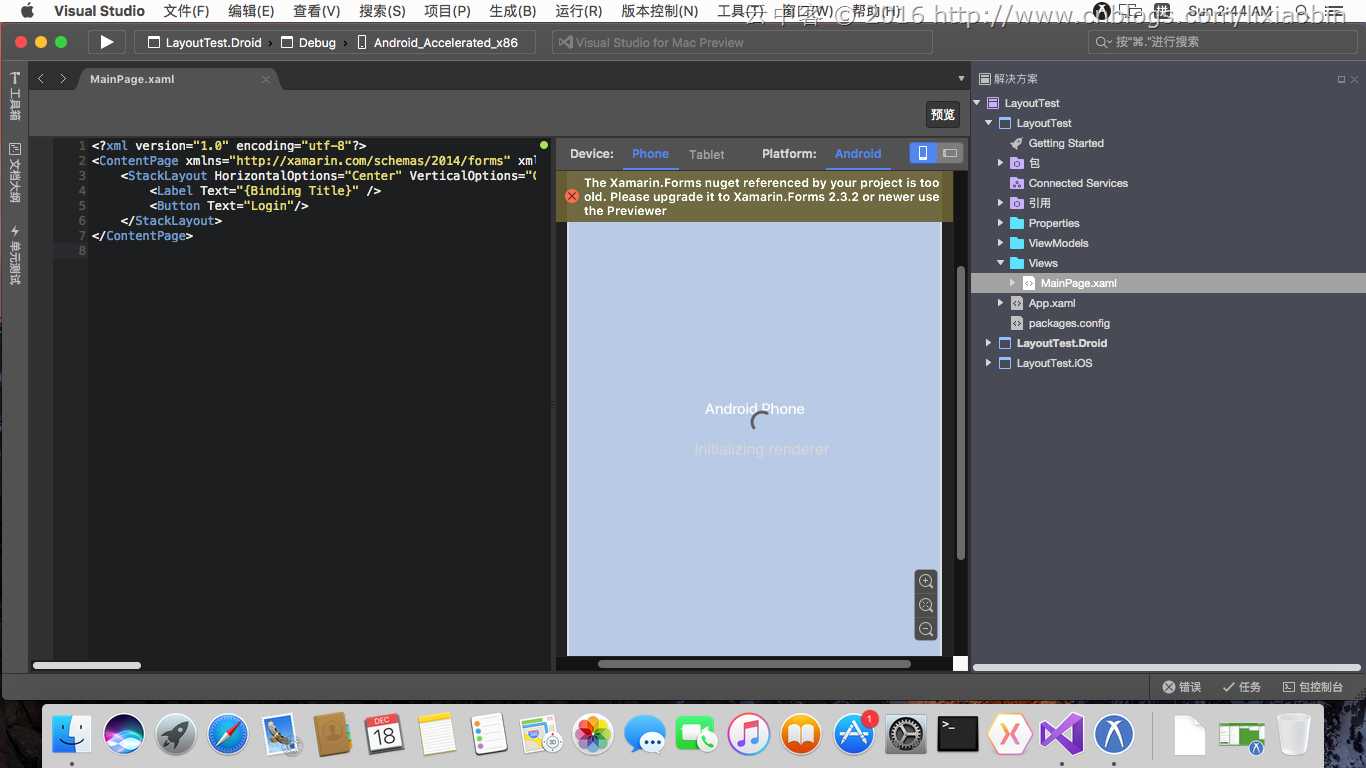1366x768 pixels.
Task: Click the code editor horizontal scrollbar
Action: tap(87, 665)
